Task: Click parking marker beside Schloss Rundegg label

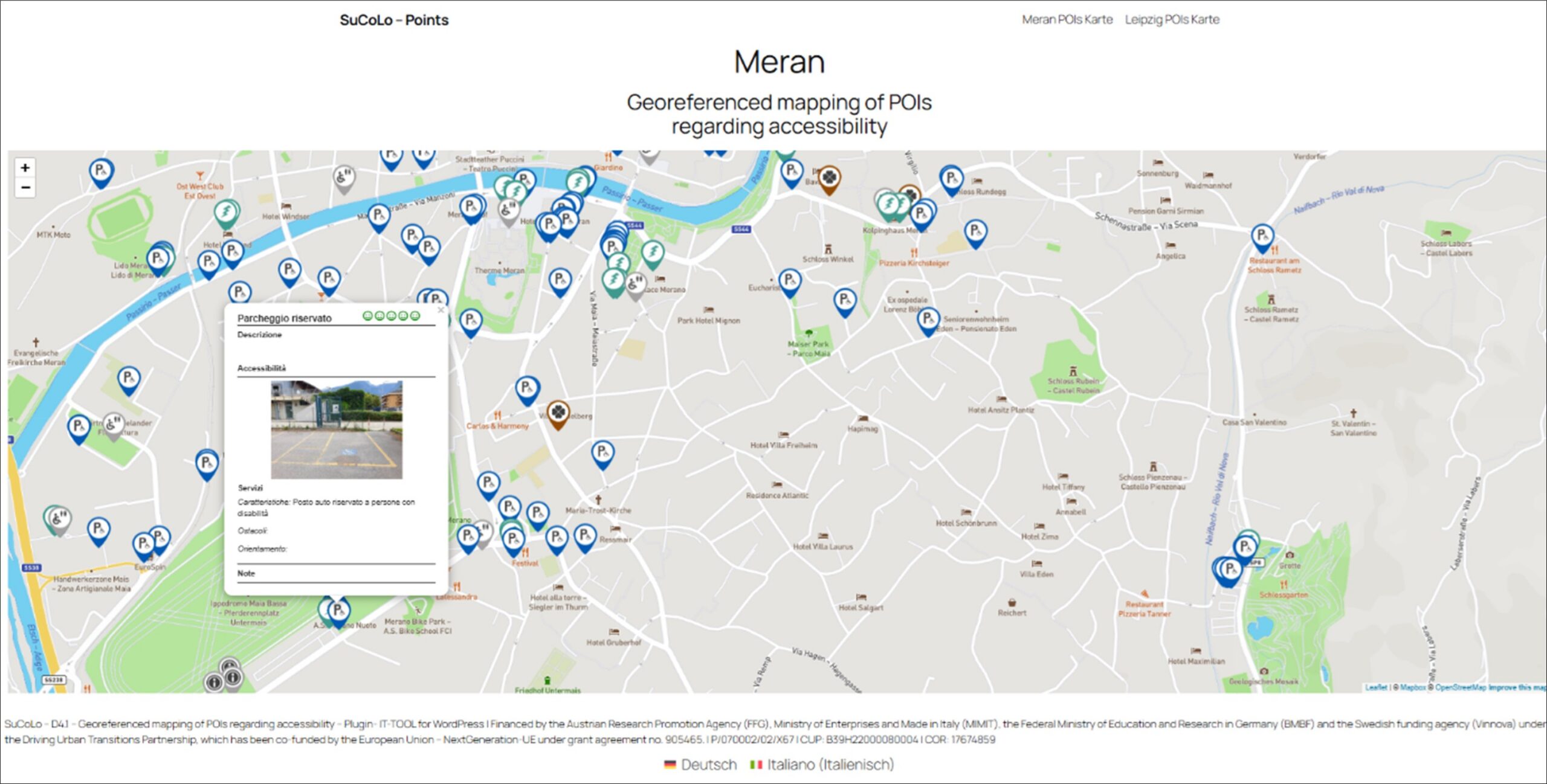Action: click(x=951, y=179)
